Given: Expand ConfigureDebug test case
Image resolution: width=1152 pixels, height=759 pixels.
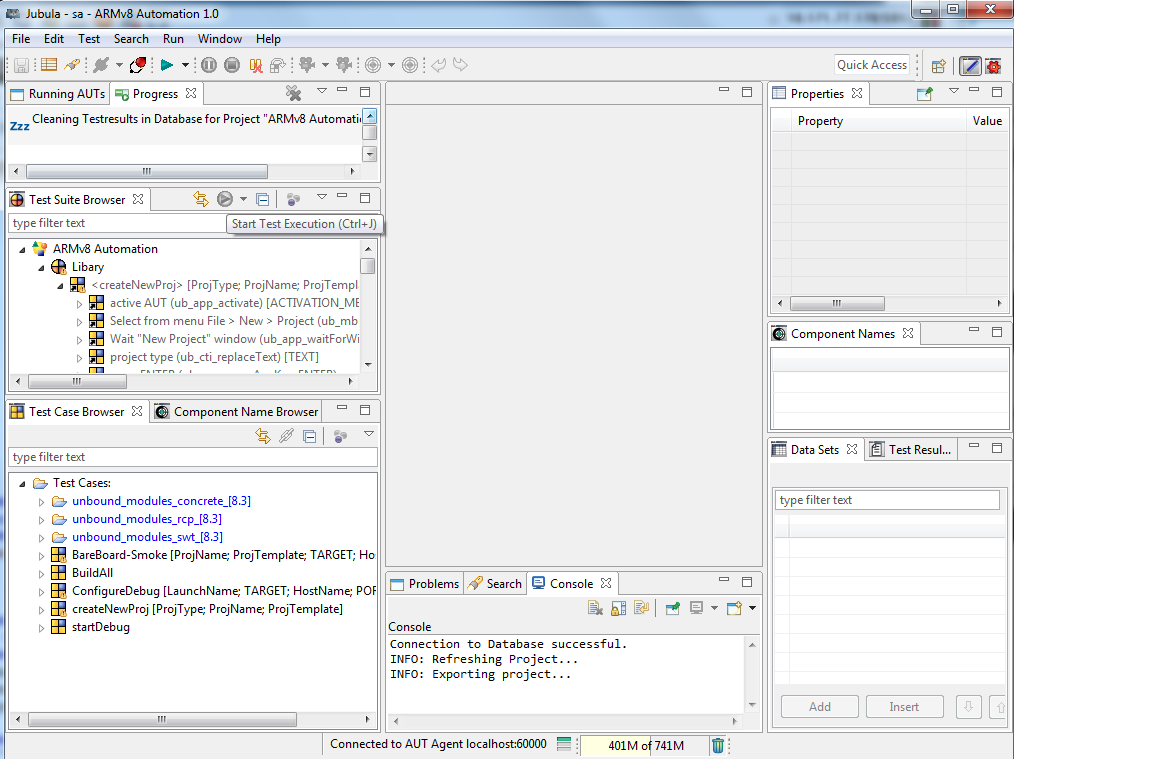Looking at the screenshot, I should pyautogui.click(x=41, y=591).
